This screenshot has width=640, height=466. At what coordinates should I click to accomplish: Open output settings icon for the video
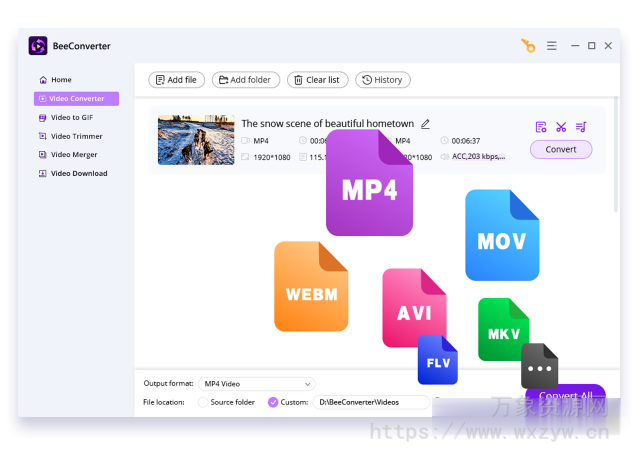click(x=541, y=127)
